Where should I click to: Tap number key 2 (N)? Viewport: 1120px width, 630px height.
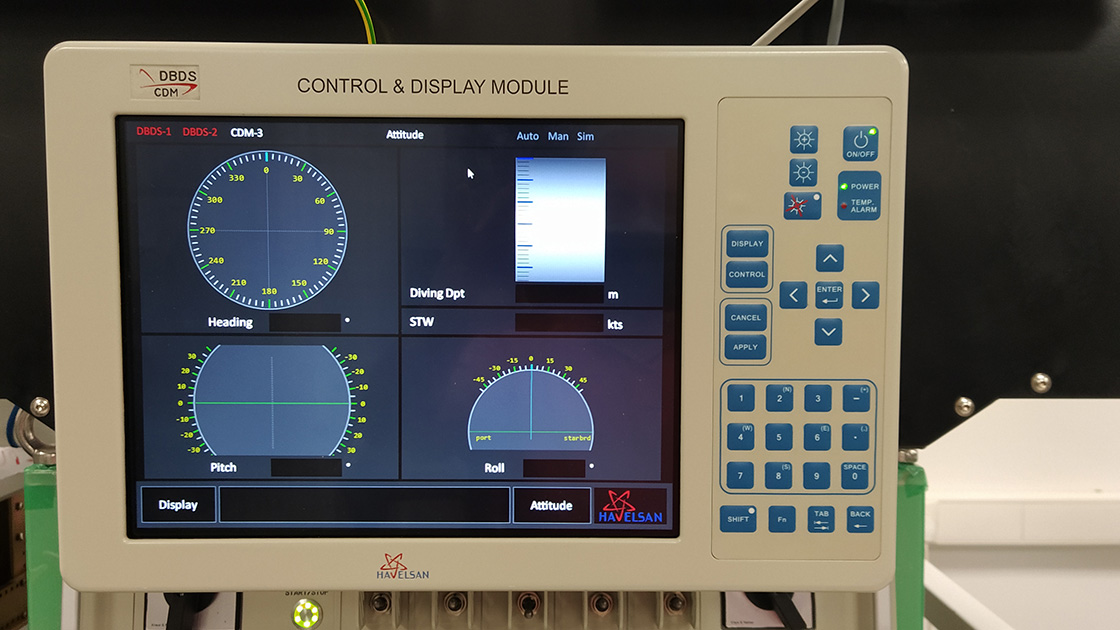pyautogui.click(x=779, y=398)
